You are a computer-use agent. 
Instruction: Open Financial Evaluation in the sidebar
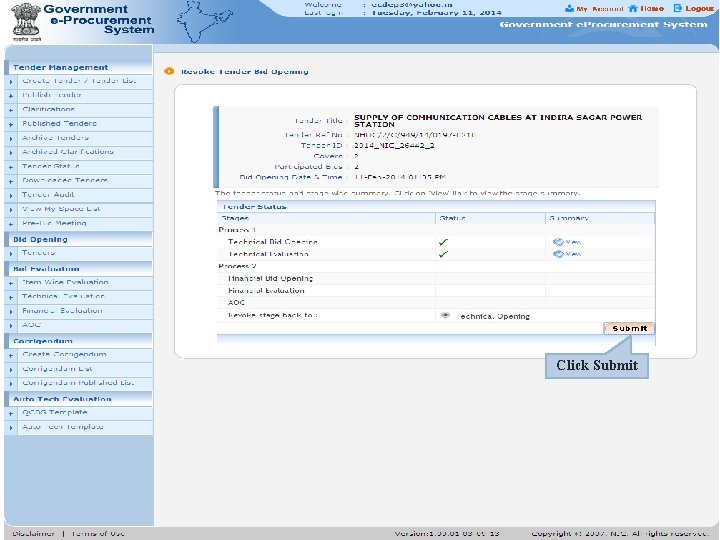pyautogui.click(x=62, y=311)
